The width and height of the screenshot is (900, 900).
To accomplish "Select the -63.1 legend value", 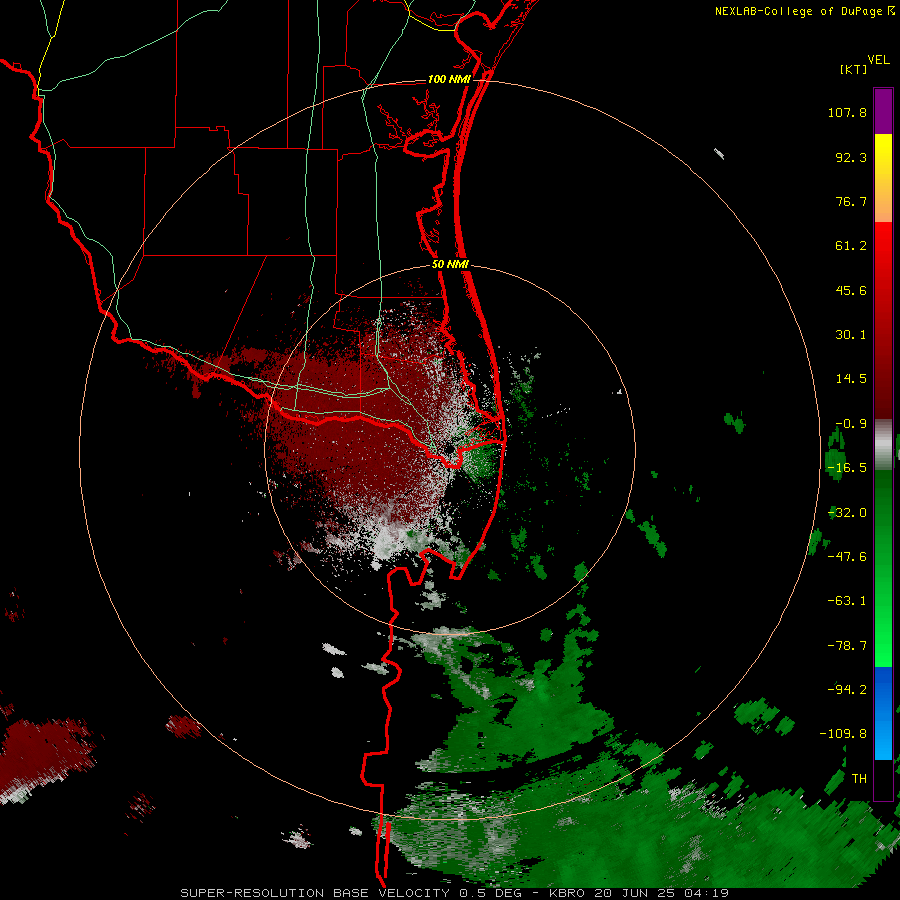I will pos(847,601).
